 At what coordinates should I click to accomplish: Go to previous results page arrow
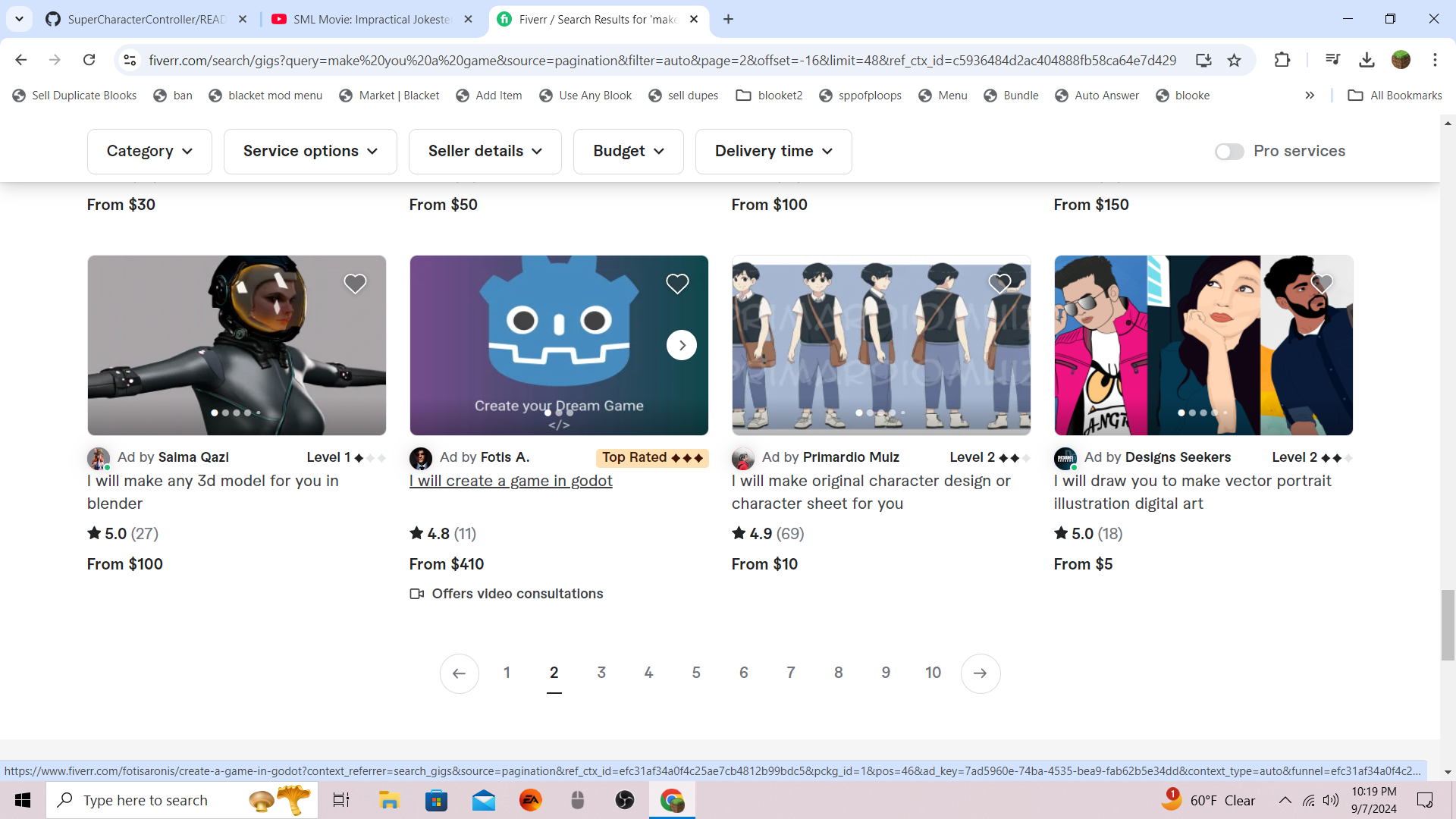click(x=459, y=673)
